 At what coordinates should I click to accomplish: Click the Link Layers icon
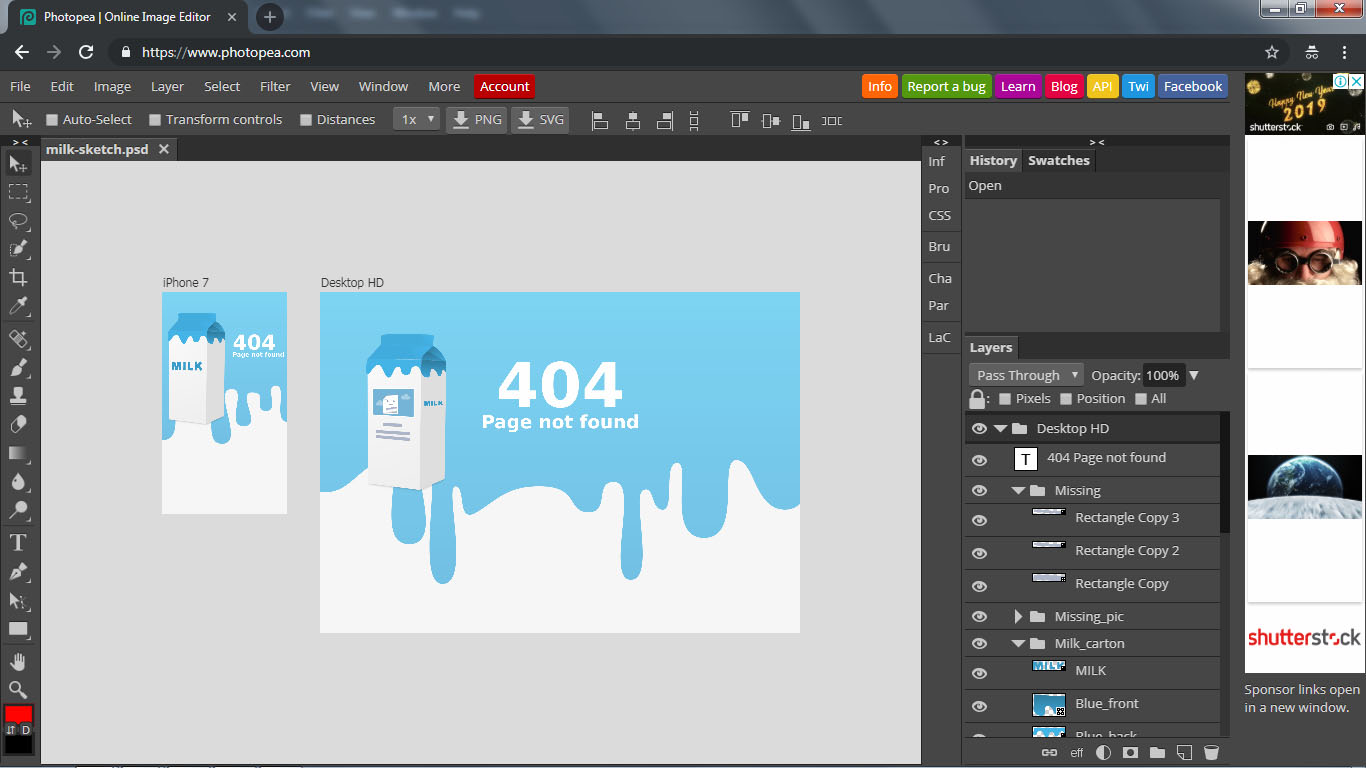1049,752
